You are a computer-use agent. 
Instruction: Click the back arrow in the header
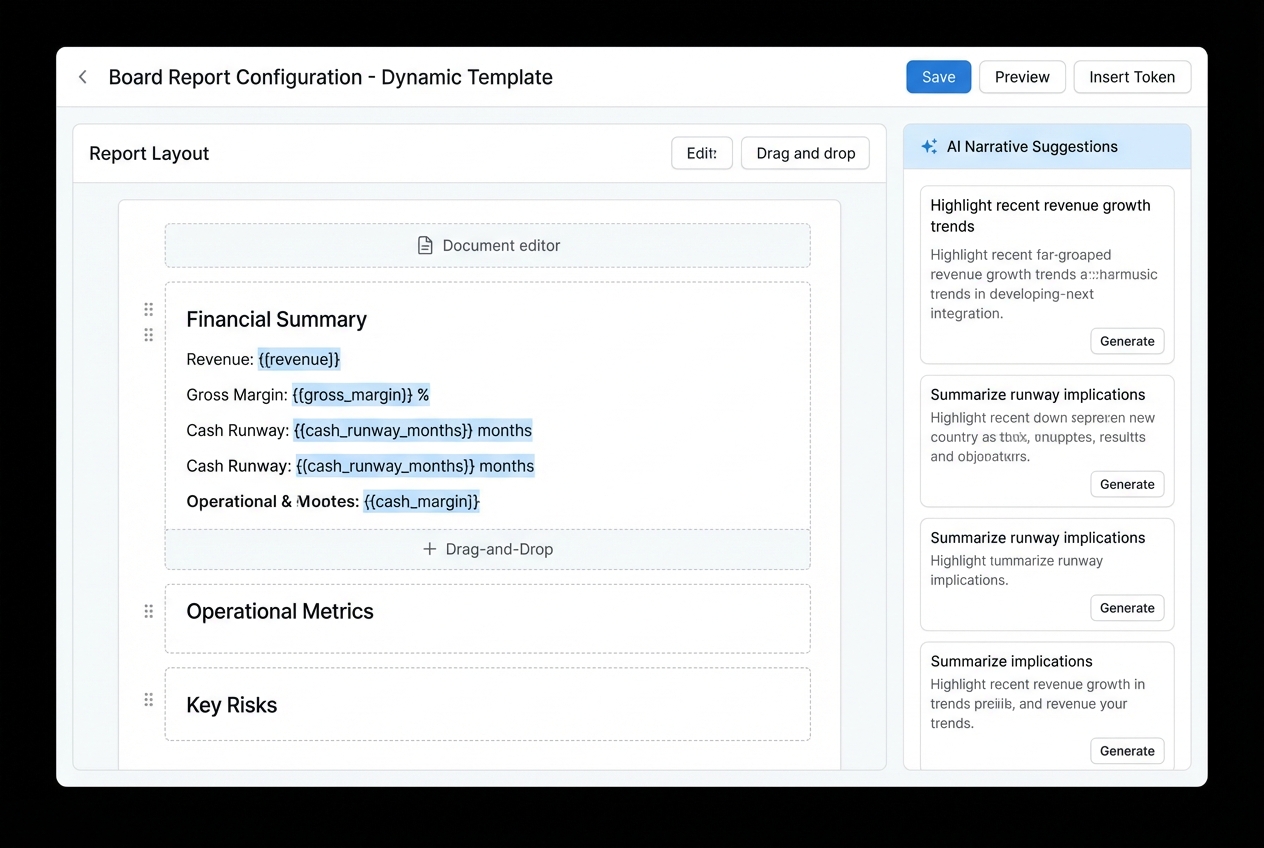pos(82,76)
